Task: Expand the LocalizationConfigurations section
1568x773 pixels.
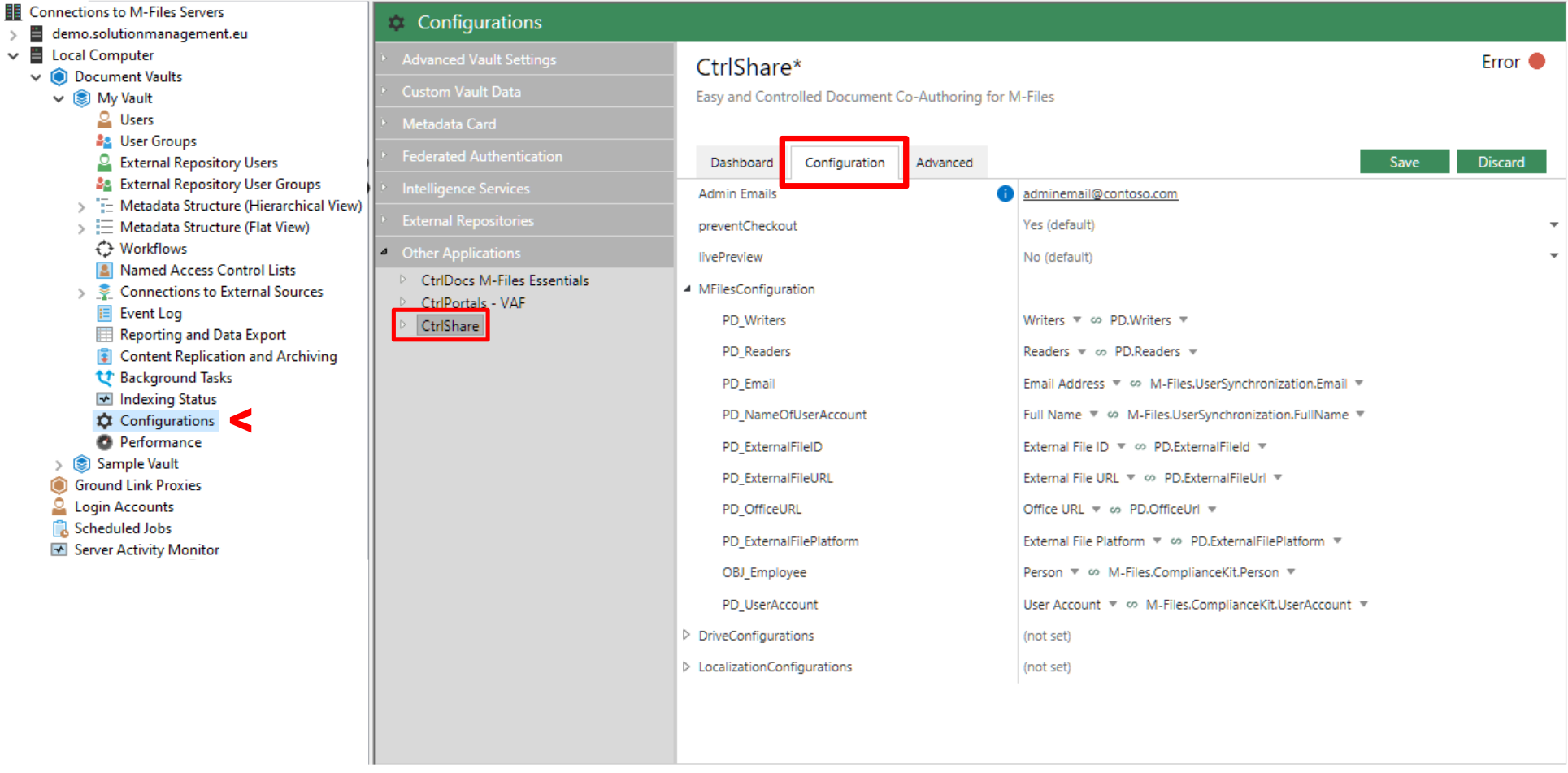Action: point(687,666)
